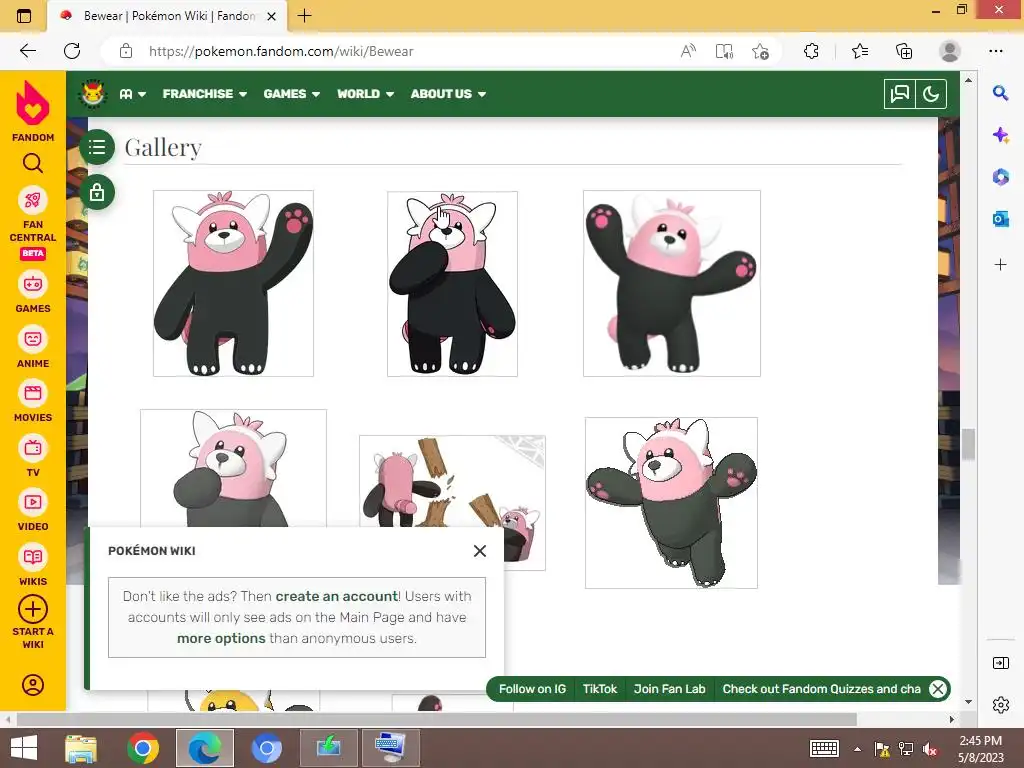
Task: Open the Edge sidebar search icon
Action: click(x=1000, y=93)
